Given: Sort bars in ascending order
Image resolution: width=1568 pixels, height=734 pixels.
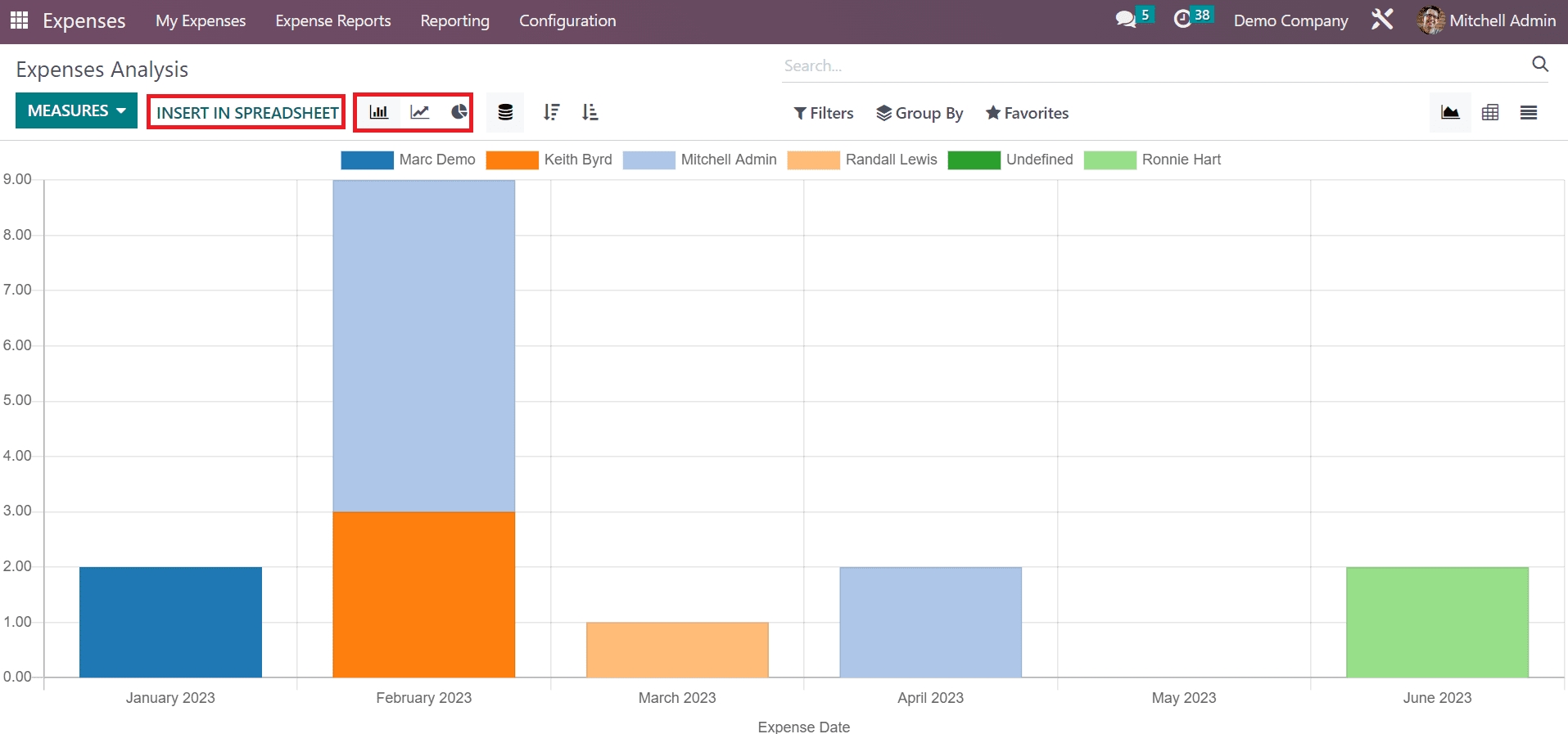Looking at the screenshot, I should 590,112.
